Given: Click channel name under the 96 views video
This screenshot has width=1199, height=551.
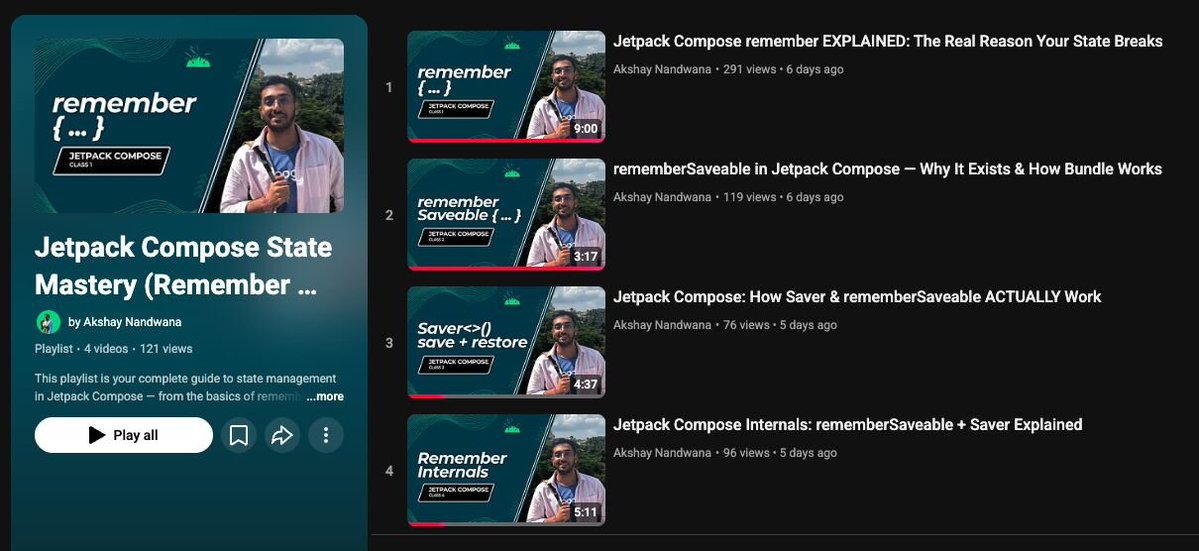Looking at the screenshot, I should [x=662, y=452].
